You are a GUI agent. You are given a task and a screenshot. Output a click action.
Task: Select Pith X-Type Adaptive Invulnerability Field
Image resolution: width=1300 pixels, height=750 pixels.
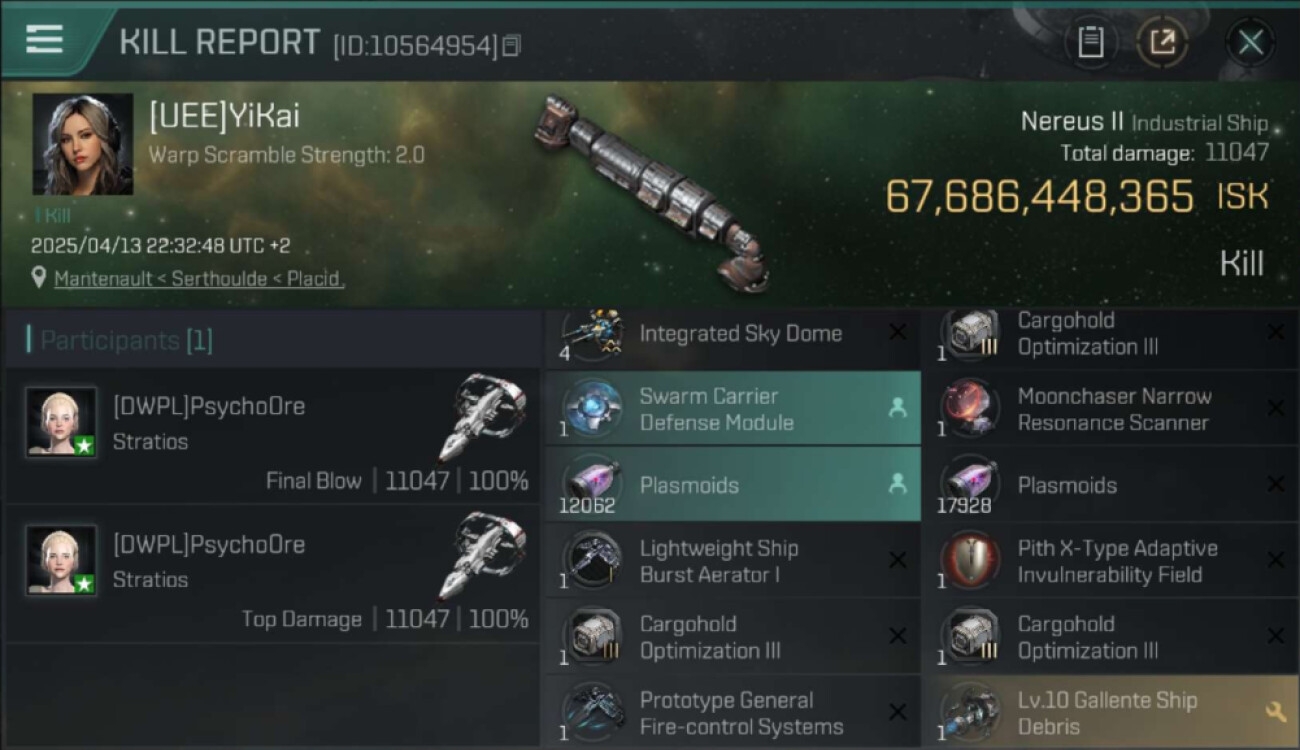[1117, 561]
